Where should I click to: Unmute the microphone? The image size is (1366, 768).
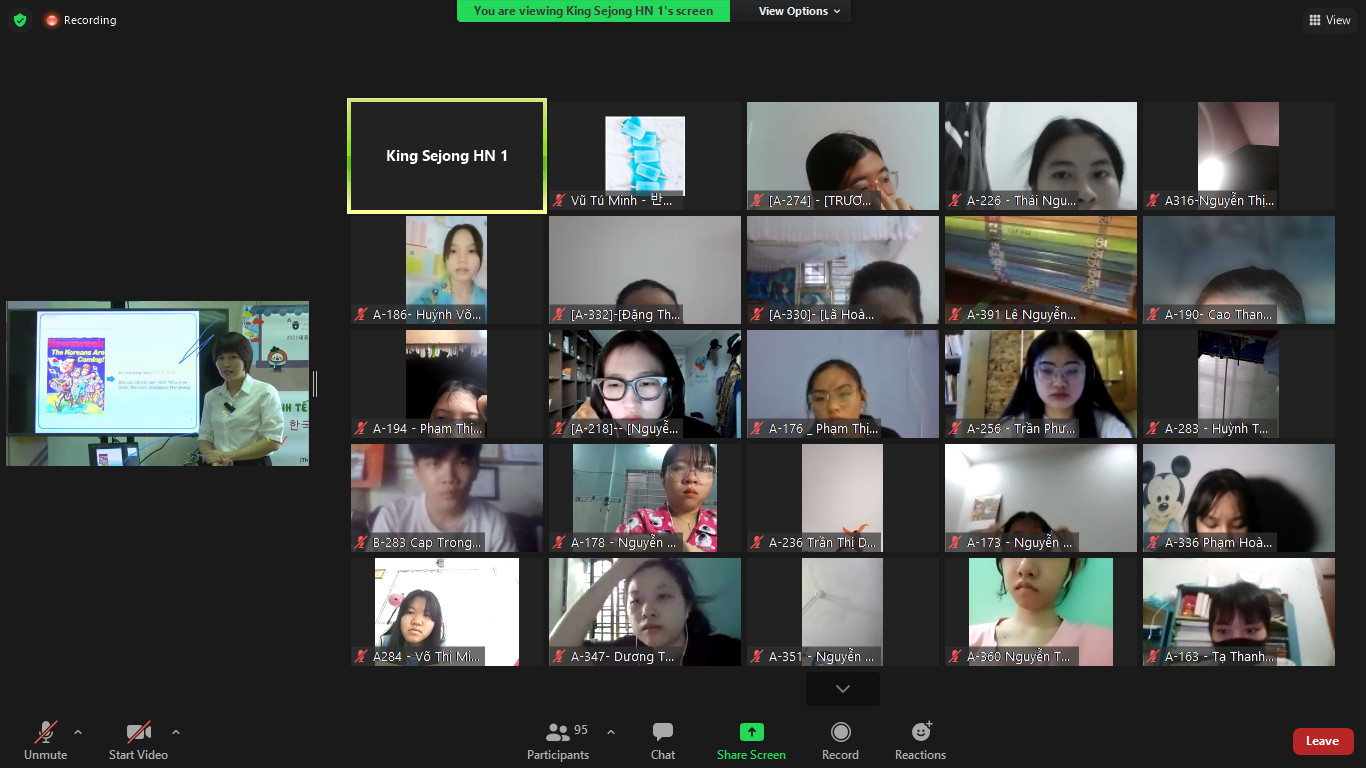pos(46,740)
